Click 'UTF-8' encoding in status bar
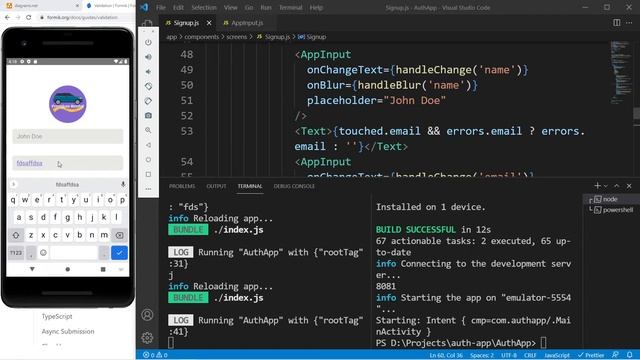640x360 pixels. (509, 355)
